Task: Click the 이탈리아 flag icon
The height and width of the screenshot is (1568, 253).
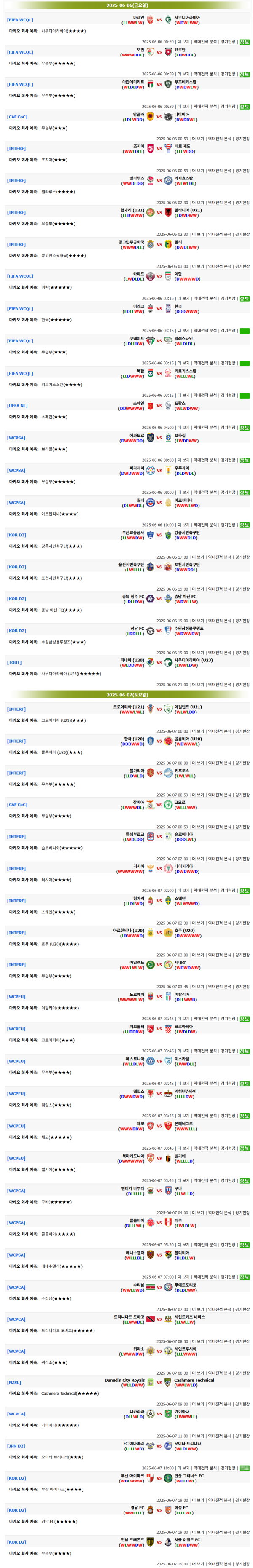Action: (168, 997)
